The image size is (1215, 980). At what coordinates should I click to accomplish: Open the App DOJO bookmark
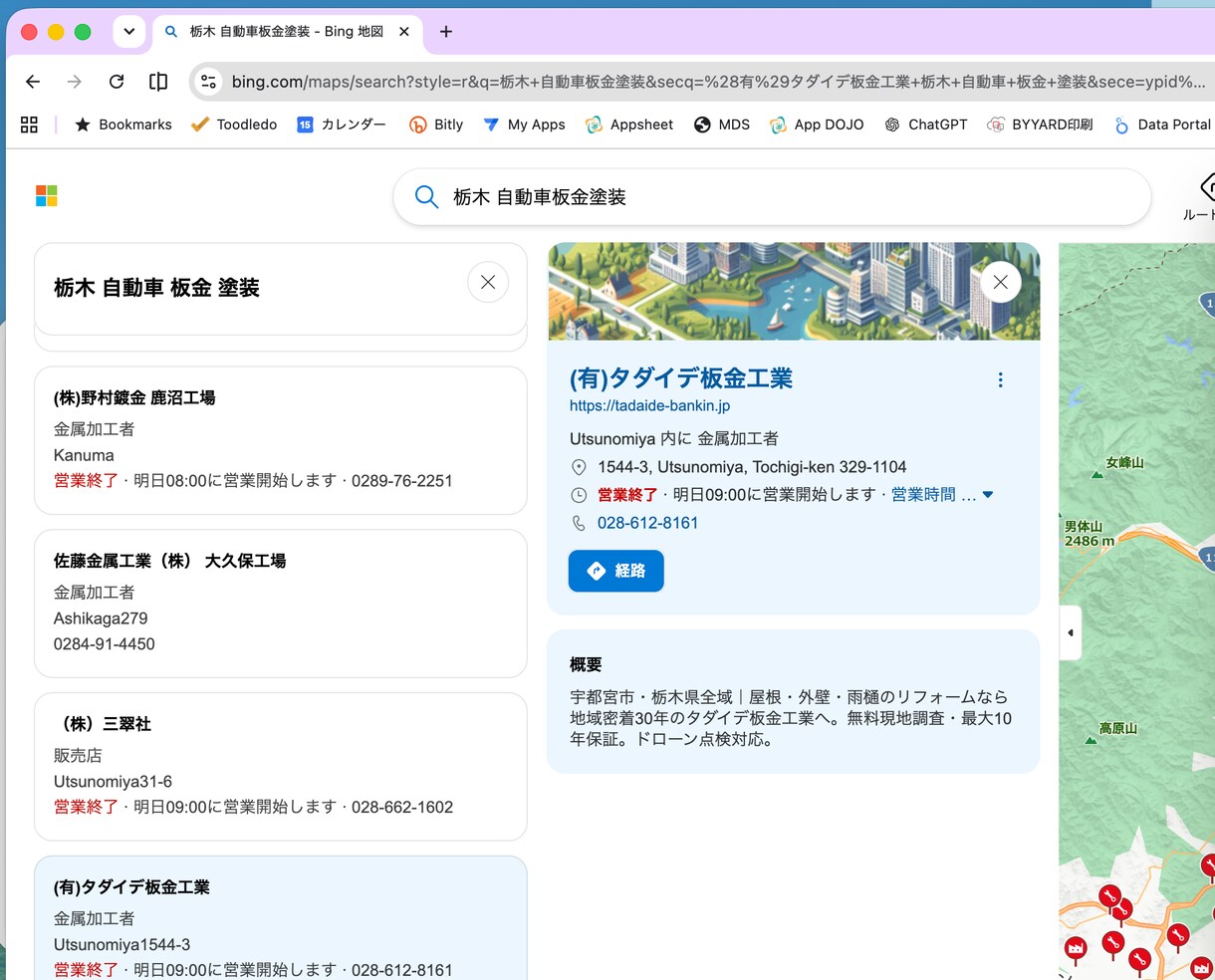point(817,124)
